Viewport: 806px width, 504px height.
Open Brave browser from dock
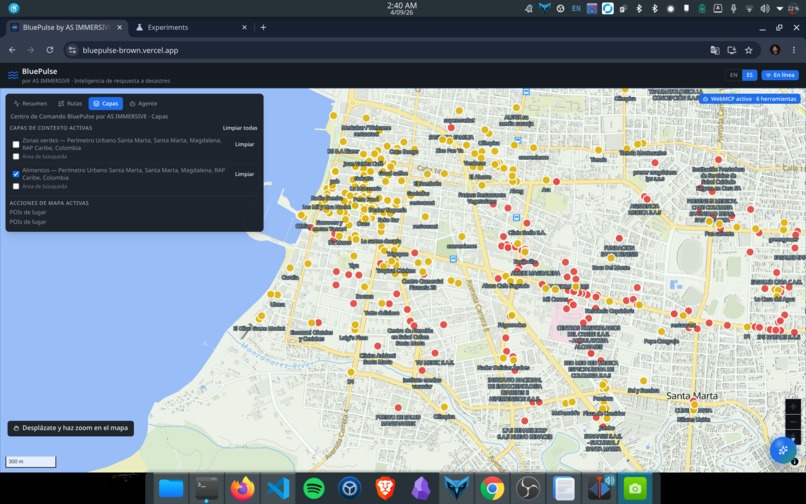(x=385, y=488)
